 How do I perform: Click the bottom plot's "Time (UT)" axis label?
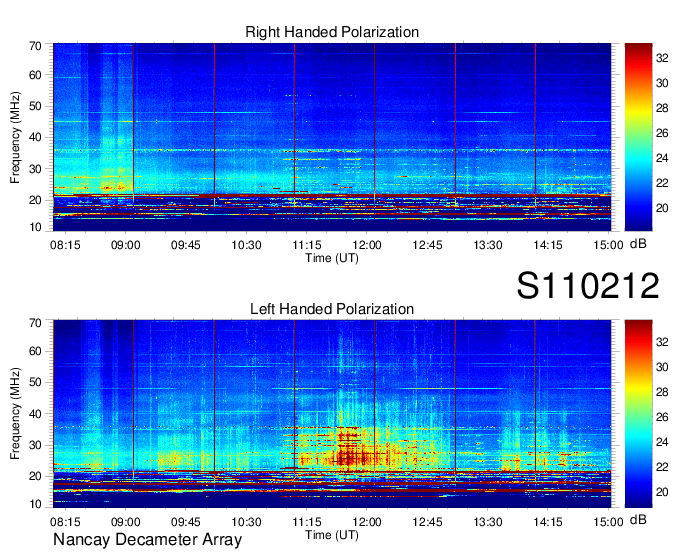coord(332,535)
